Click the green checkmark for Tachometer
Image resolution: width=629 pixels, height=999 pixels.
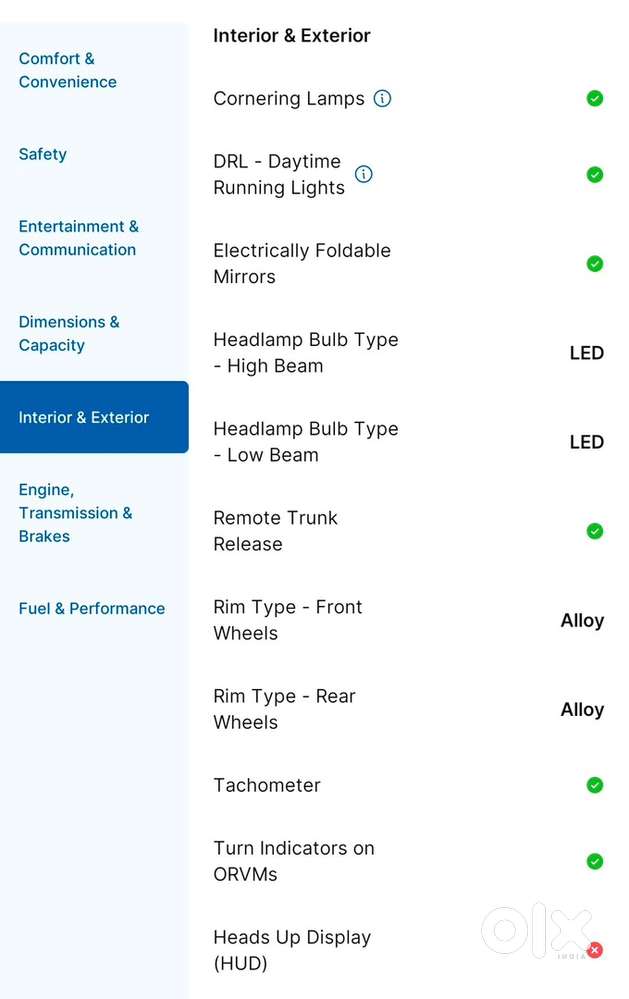point(595,785)
